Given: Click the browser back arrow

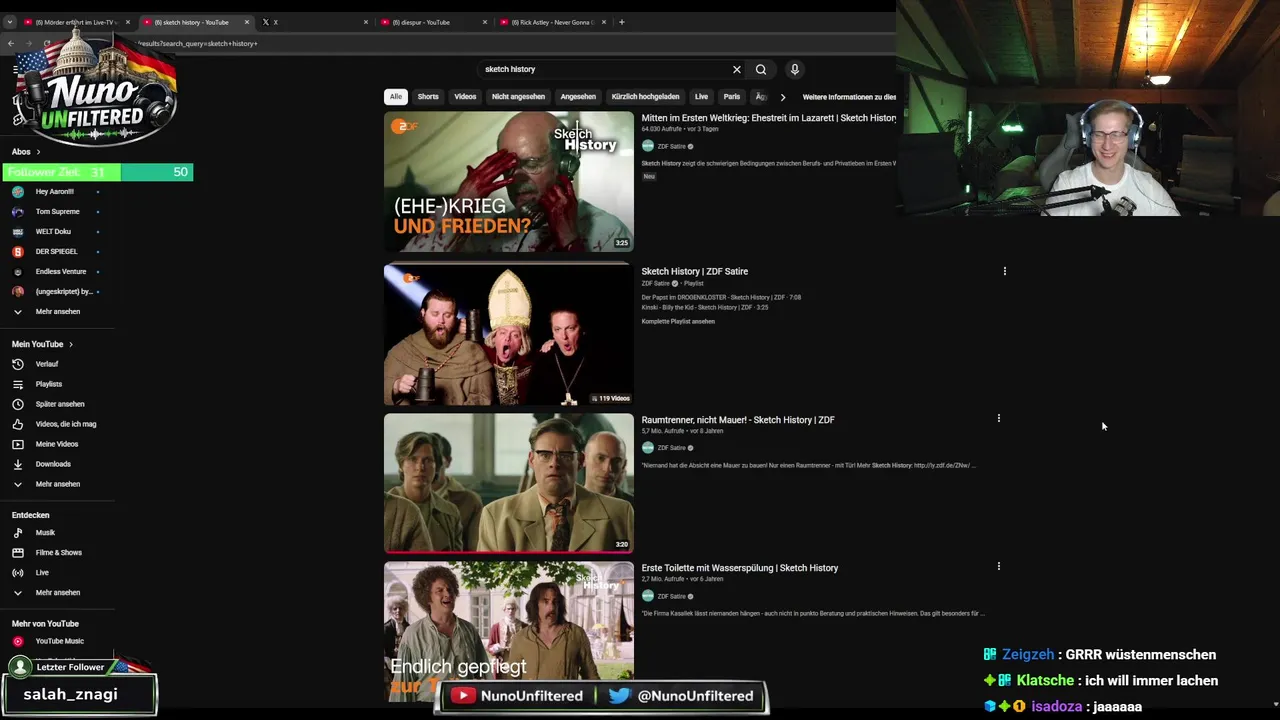Looking at the screenshot, I should (11, 43).
